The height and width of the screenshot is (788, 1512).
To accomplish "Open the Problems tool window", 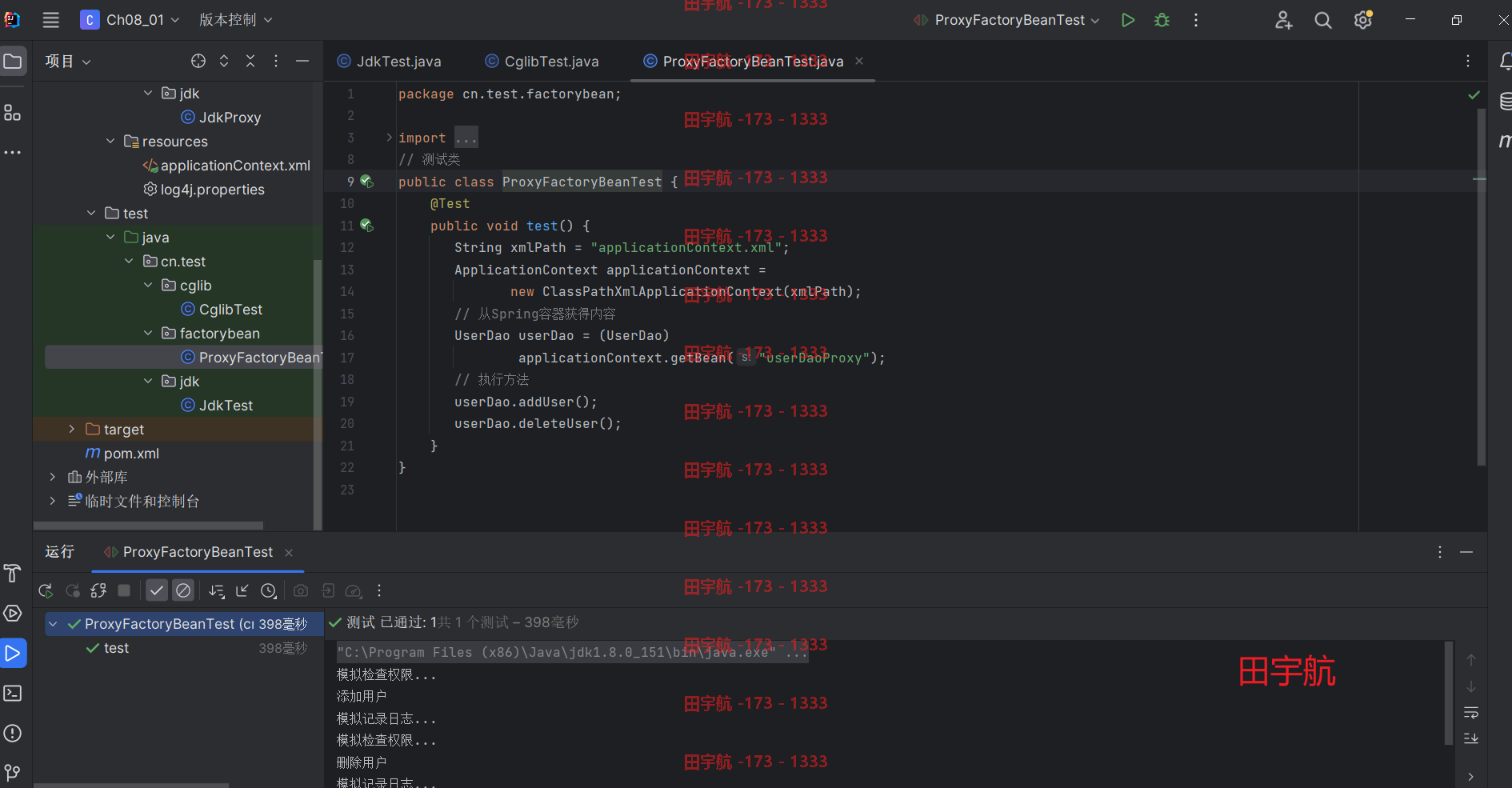I will click(13, 733).
